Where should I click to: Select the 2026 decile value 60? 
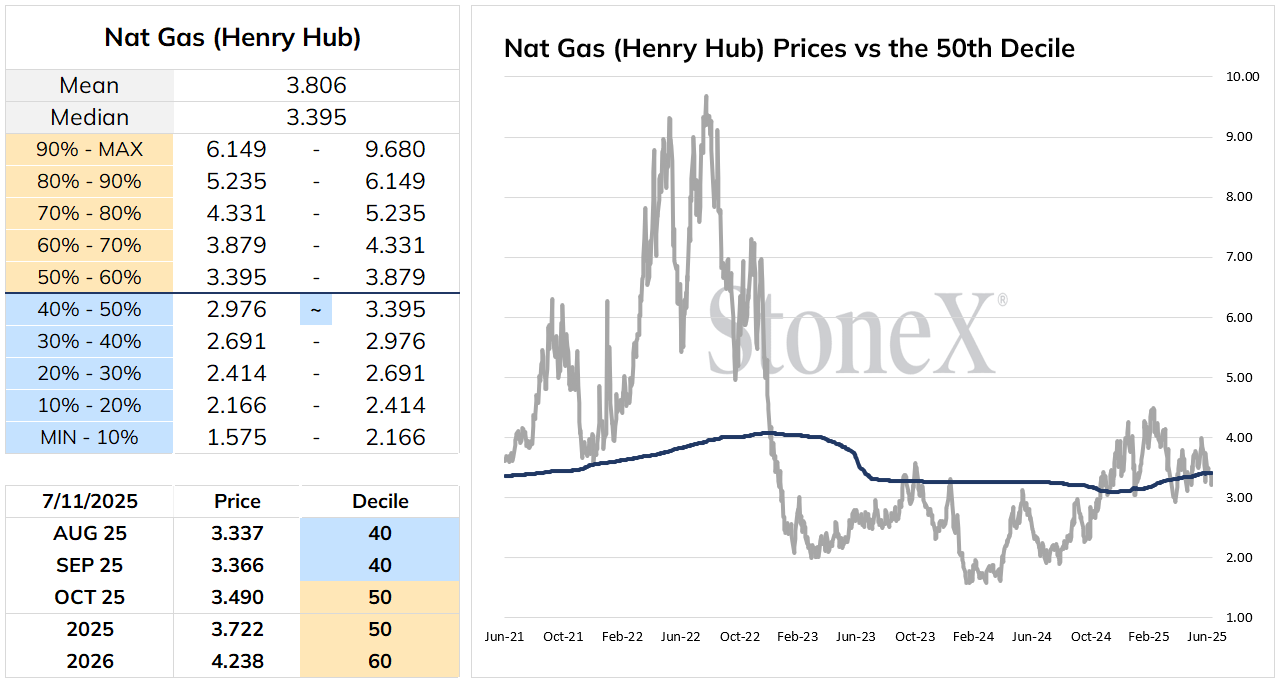pyautogui.click(x=380, y=661)
